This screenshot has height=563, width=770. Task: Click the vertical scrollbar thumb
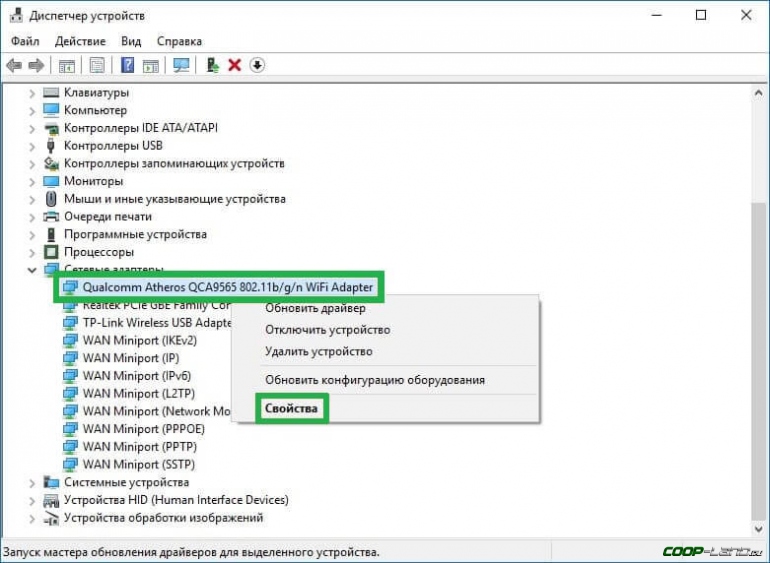click(x=758, y=361)
